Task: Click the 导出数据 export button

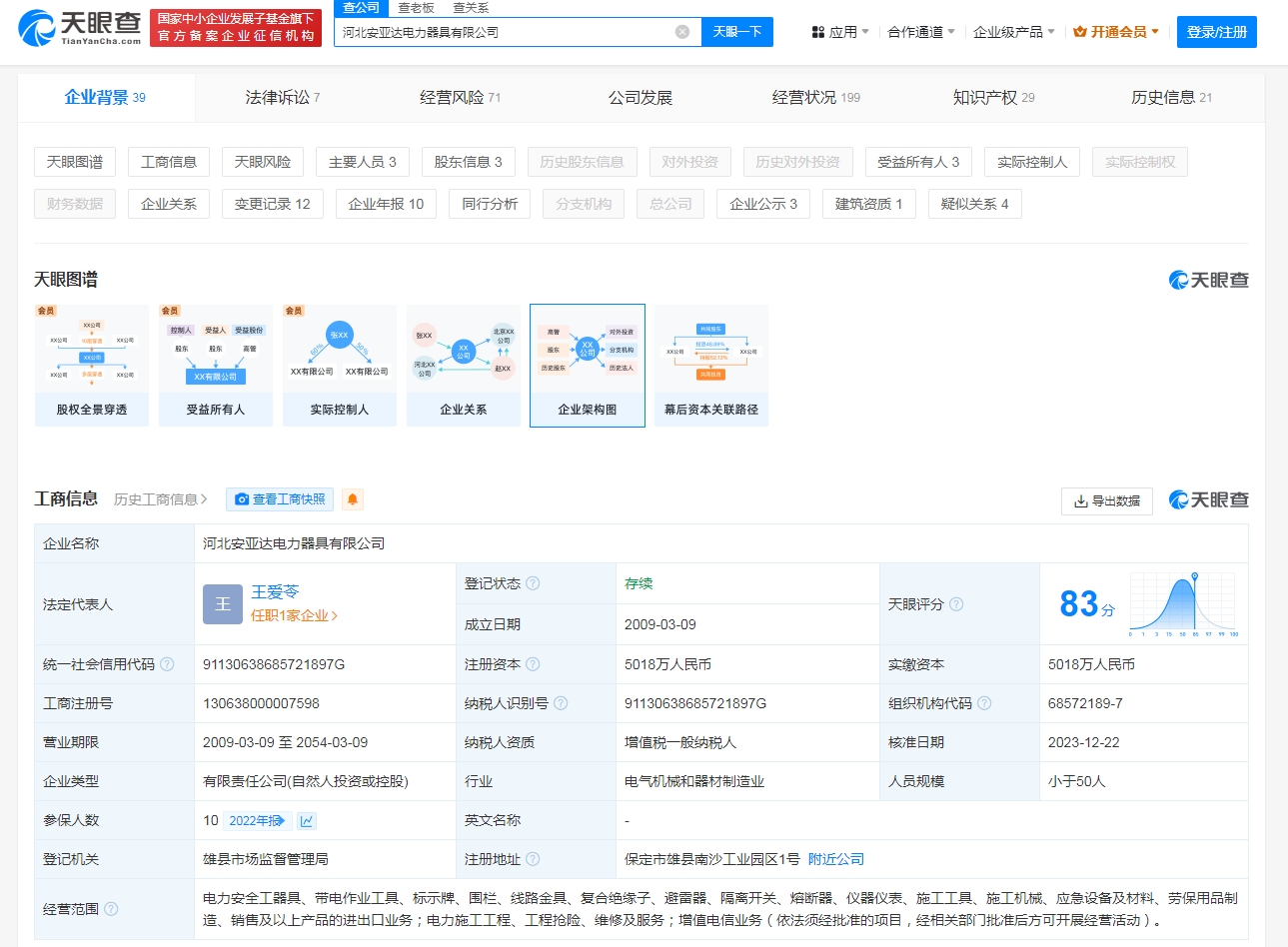Action: pos(1107,501)
